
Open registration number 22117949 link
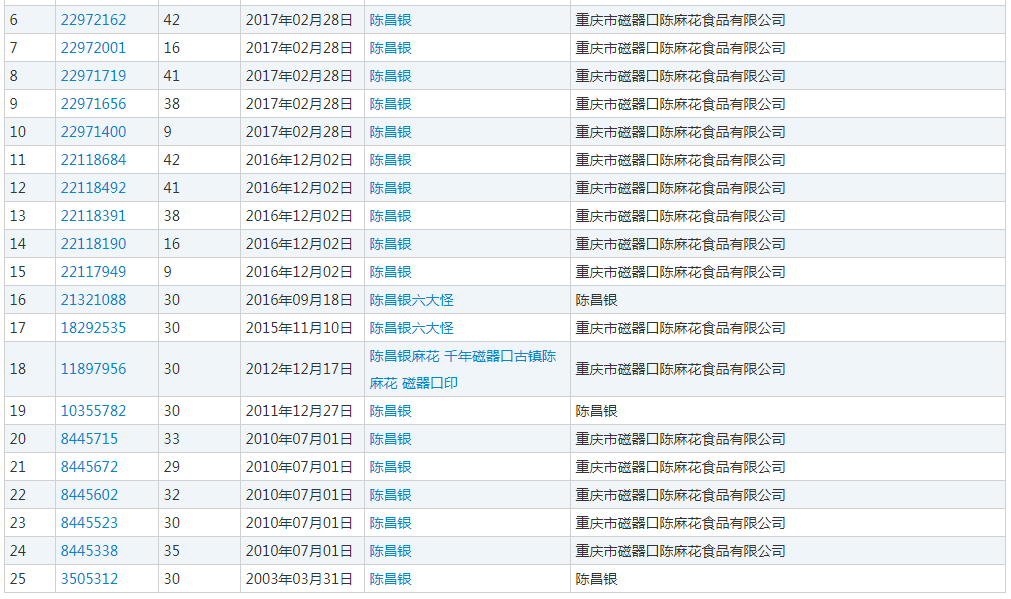(93, 271)
